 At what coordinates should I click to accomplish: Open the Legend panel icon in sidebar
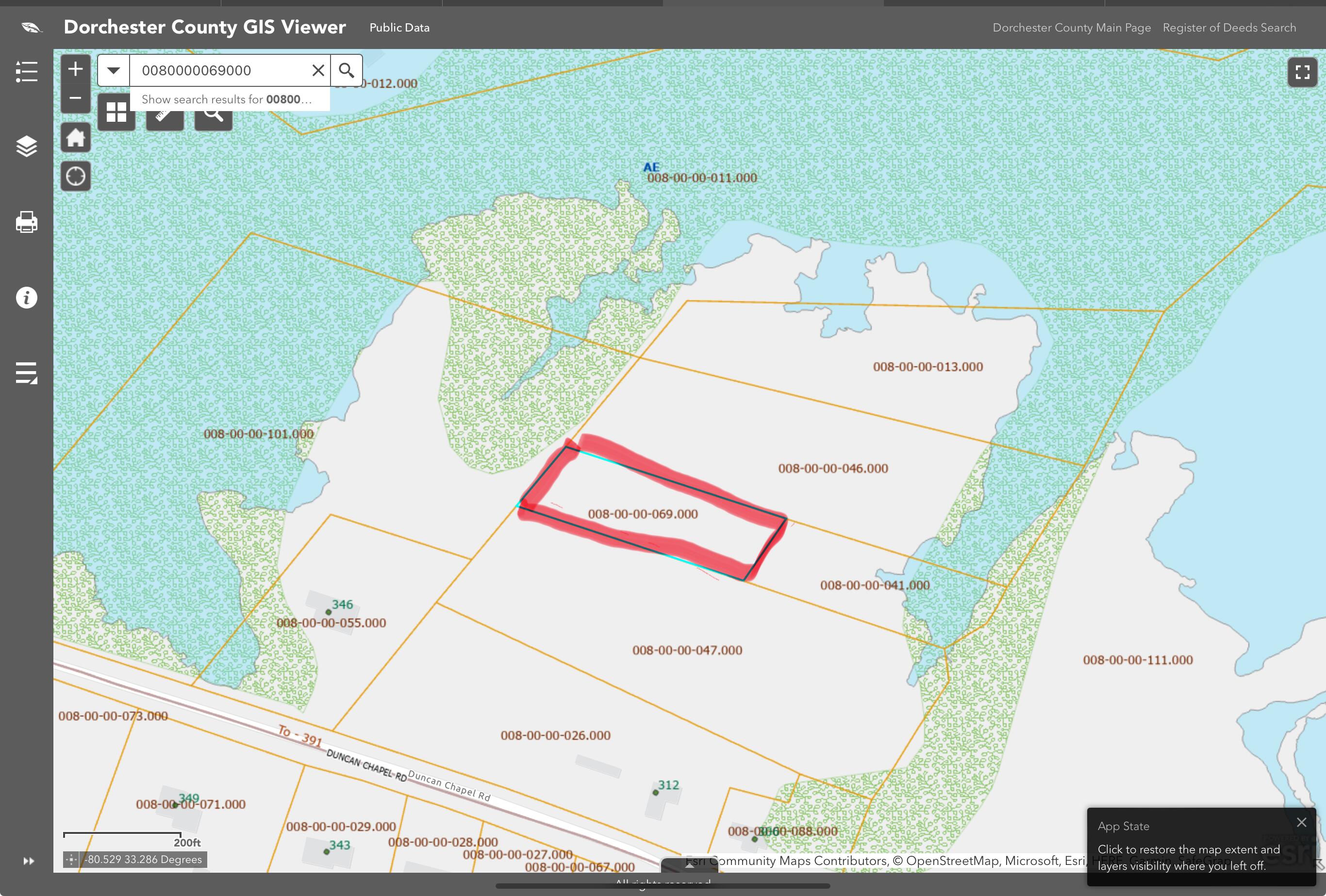[x=26, y=72]
